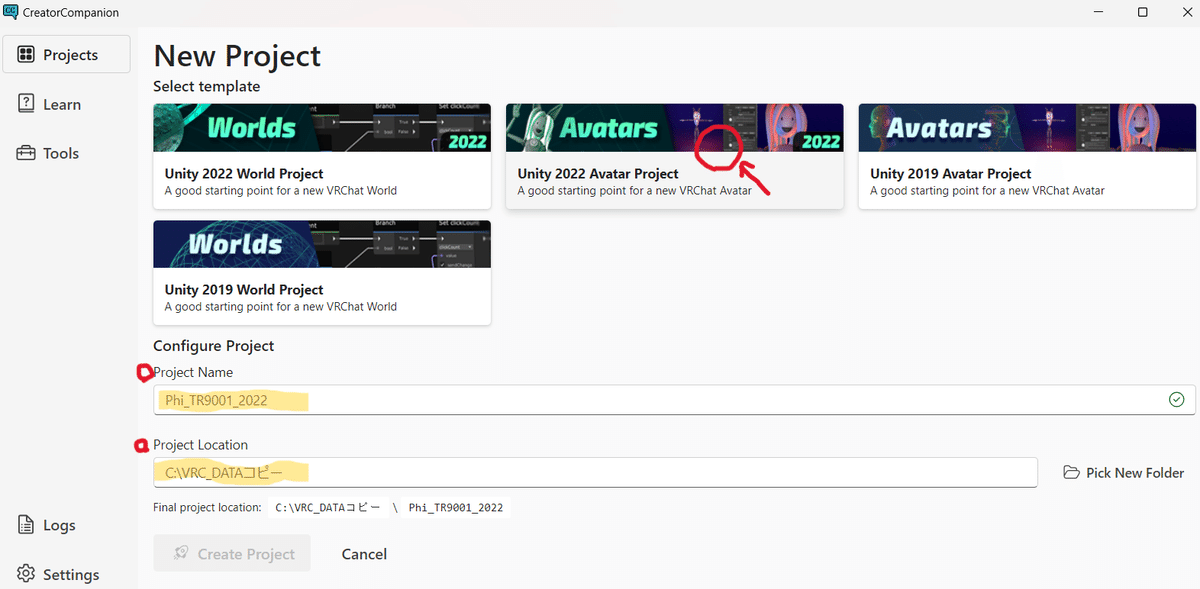Viewport: 1200px width, 589px height.
Task: Open the Projects section in sidebar
Action: [66, 54]
